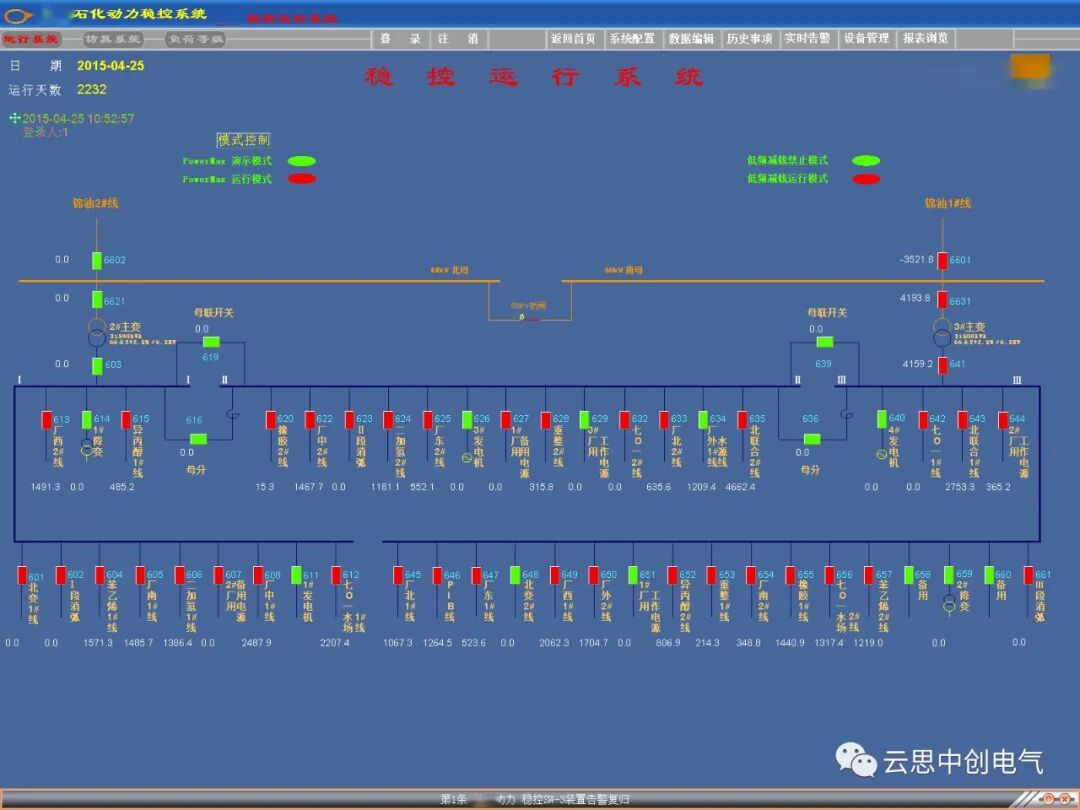1080x810 pixels.
Task: Click the 616 母分 breaker
Action: pyautogui.click(x=198, y=439)
